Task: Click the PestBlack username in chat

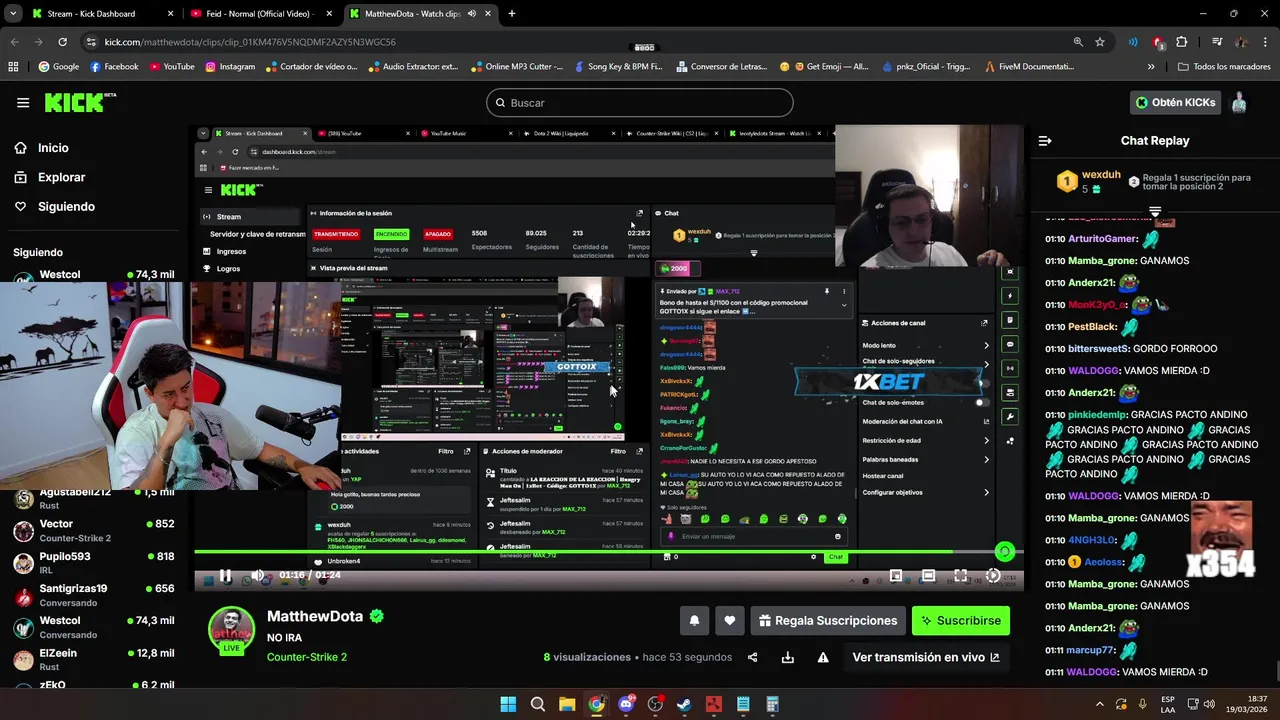Action: click(1092, 327)
